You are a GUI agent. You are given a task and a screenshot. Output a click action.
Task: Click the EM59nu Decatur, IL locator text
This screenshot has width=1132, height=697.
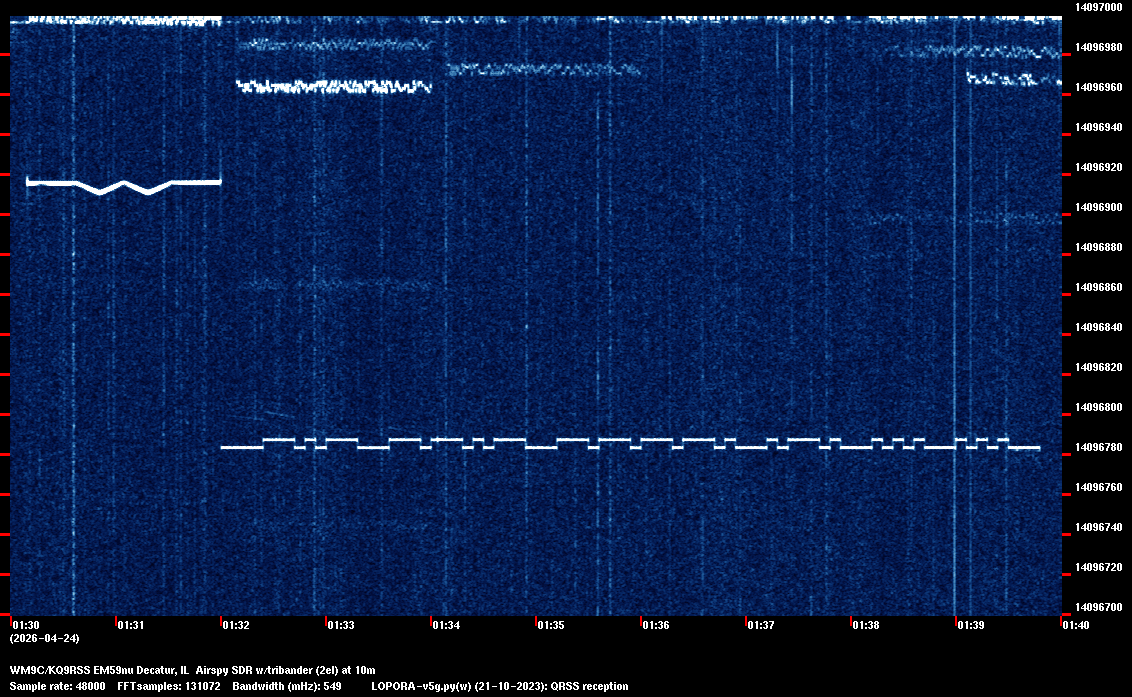click(142, 670)
